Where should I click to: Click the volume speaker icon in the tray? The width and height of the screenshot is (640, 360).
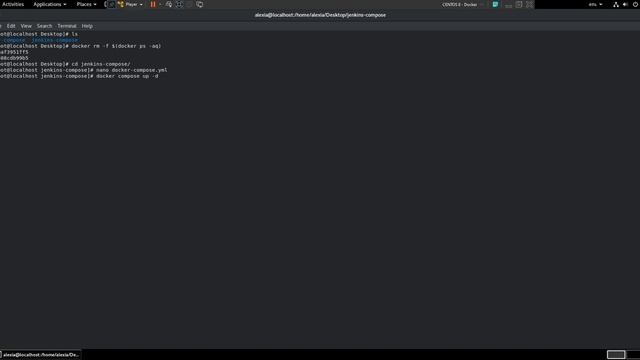625,4
